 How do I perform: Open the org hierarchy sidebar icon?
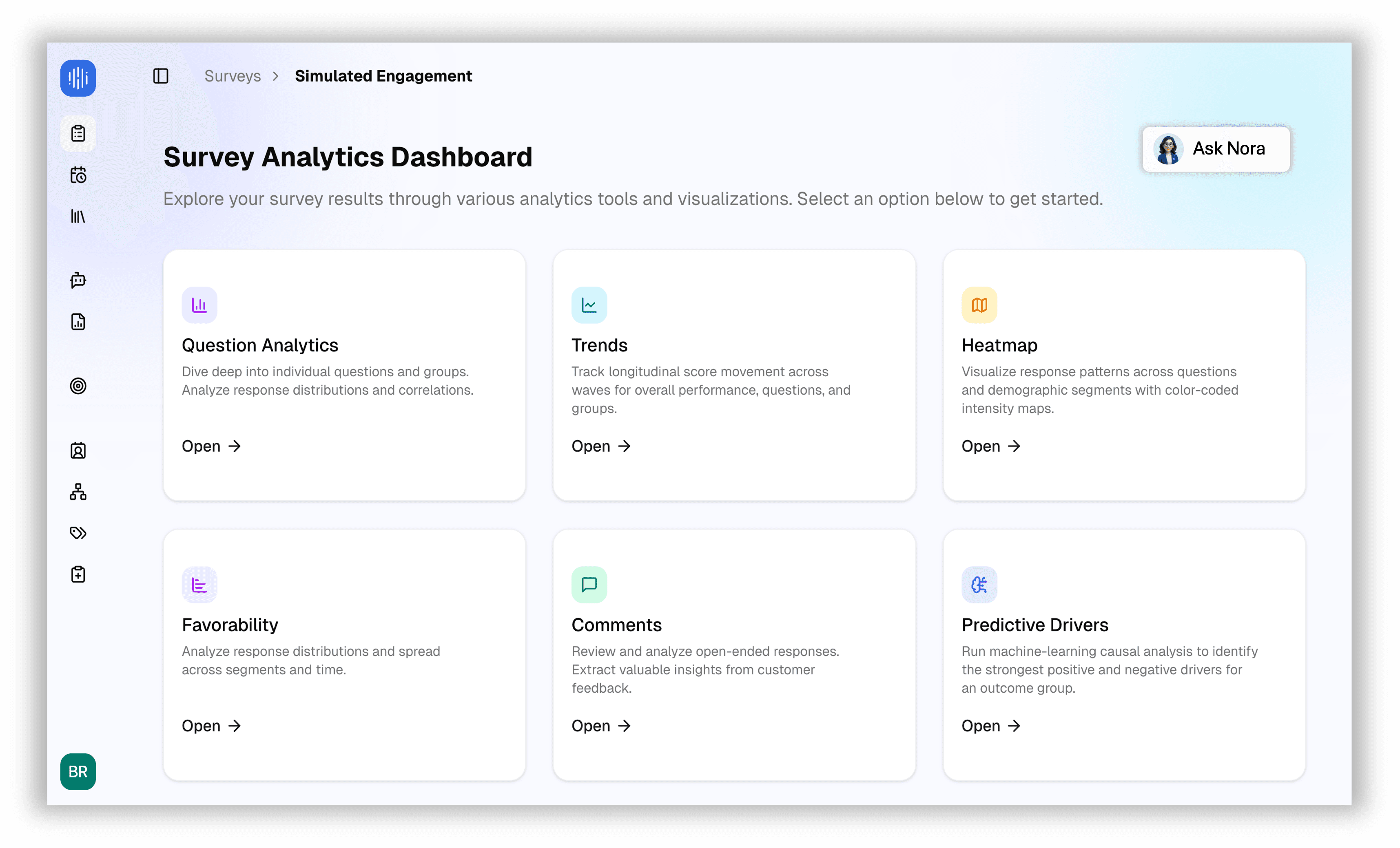pyautogui.click(x=78, y=491)
